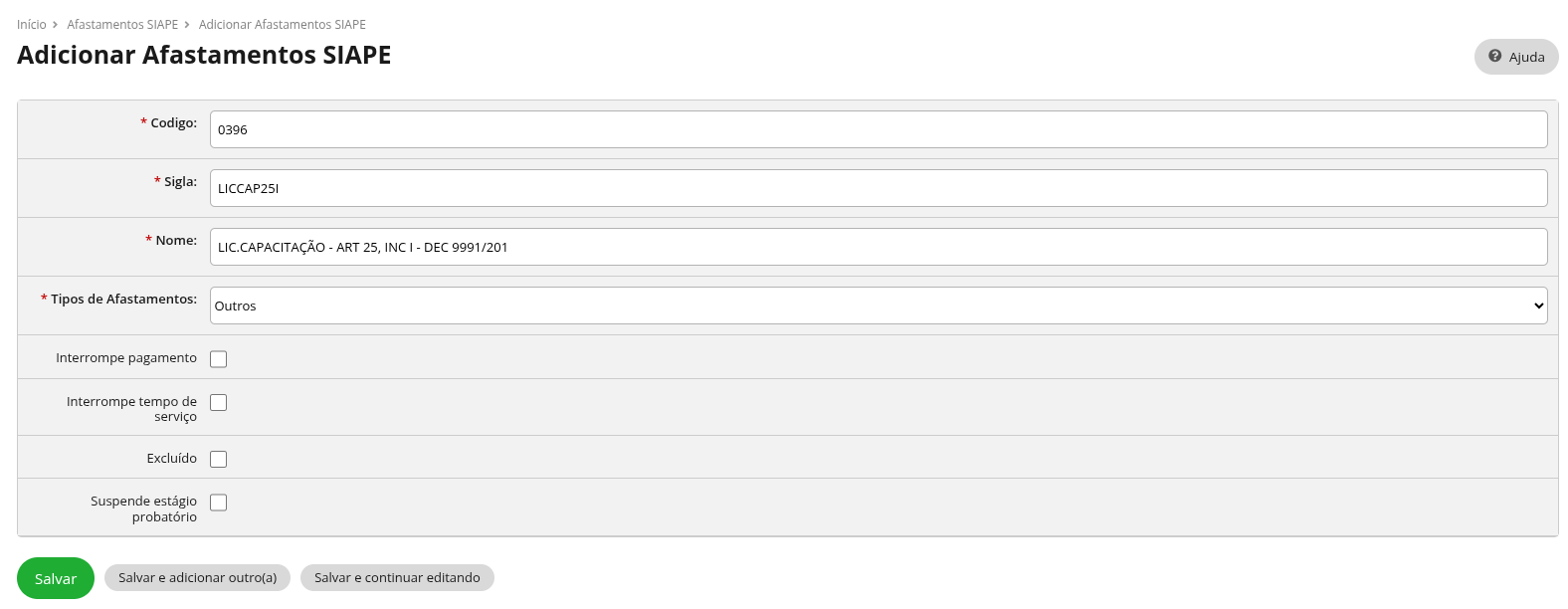
Task: Navigate to Afastamentos SIAPE breadcrumb
Action: (122, 25)
